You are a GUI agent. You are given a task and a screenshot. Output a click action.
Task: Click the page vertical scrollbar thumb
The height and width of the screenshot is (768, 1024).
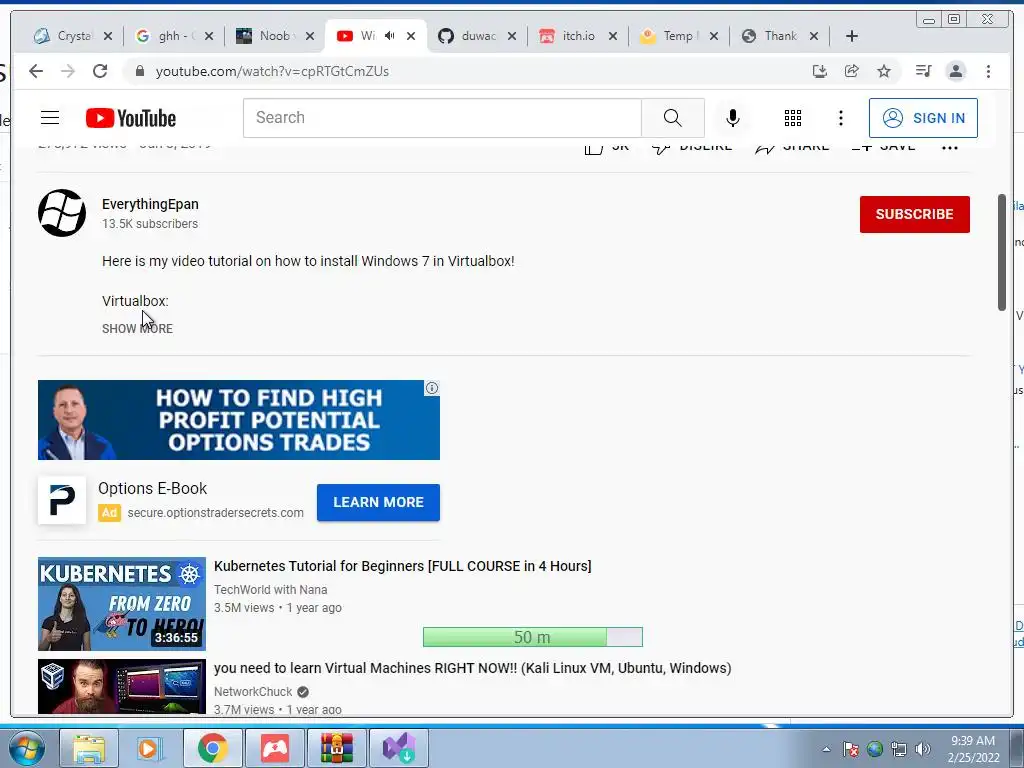tap(1002, 252)
